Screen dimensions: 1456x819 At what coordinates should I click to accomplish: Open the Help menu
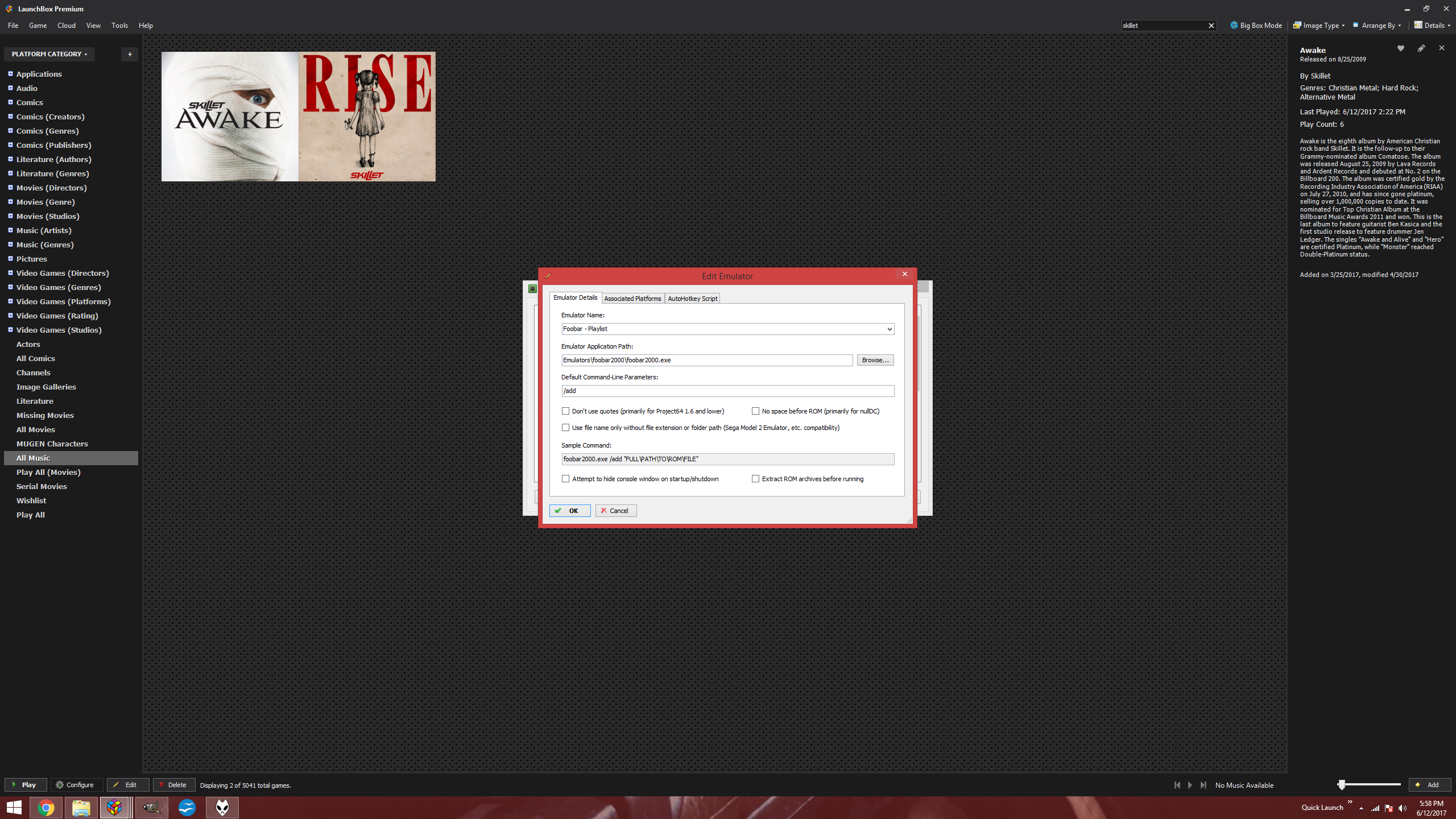click(x=146, y=26)
